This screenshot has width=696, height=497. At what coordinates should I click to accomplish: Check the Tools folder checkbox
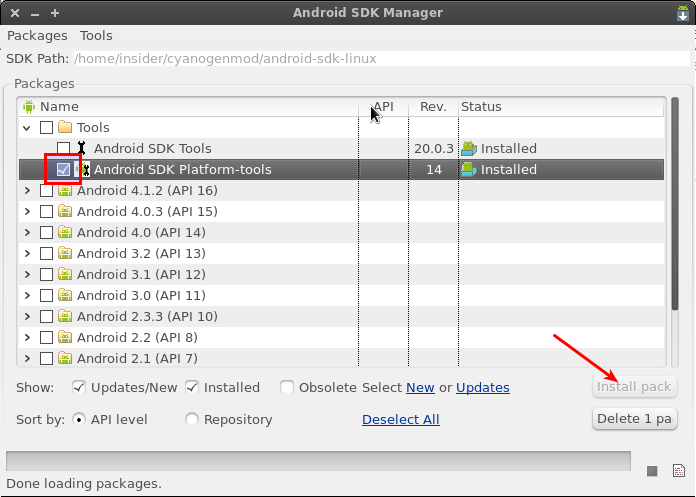(46, 127)
